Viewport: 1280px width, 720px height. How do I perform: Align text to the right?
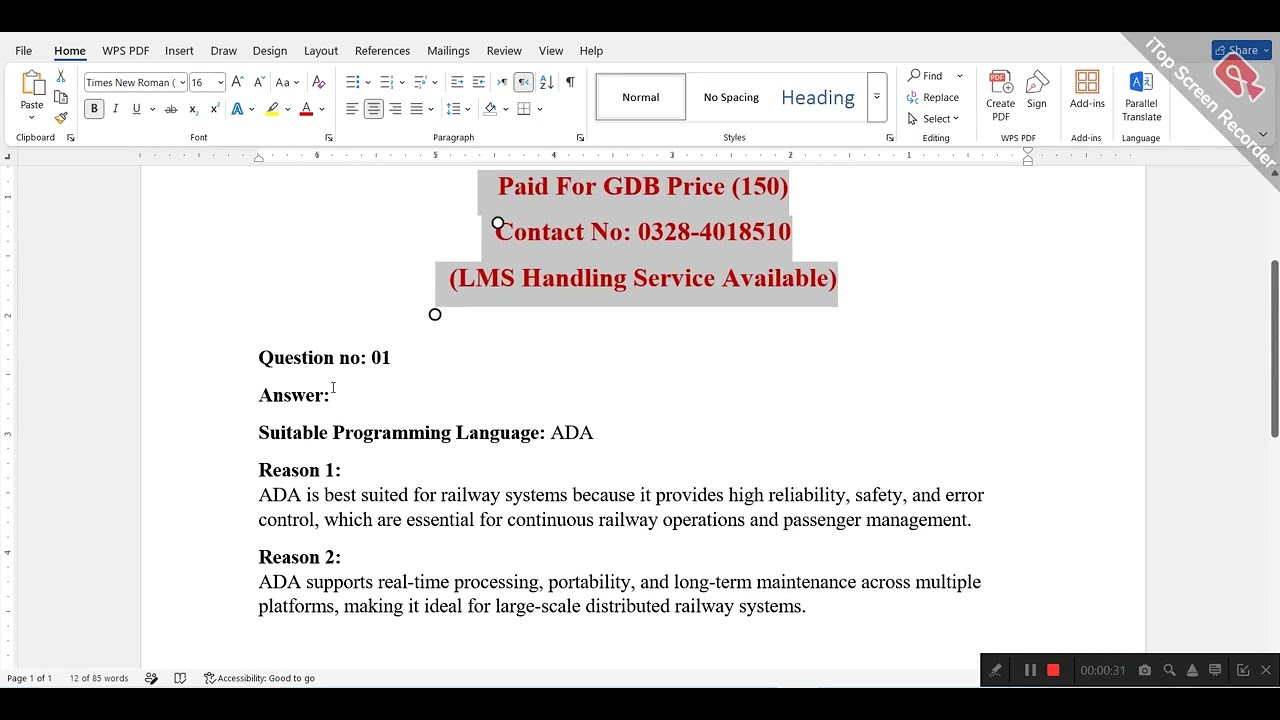point(395,109)
